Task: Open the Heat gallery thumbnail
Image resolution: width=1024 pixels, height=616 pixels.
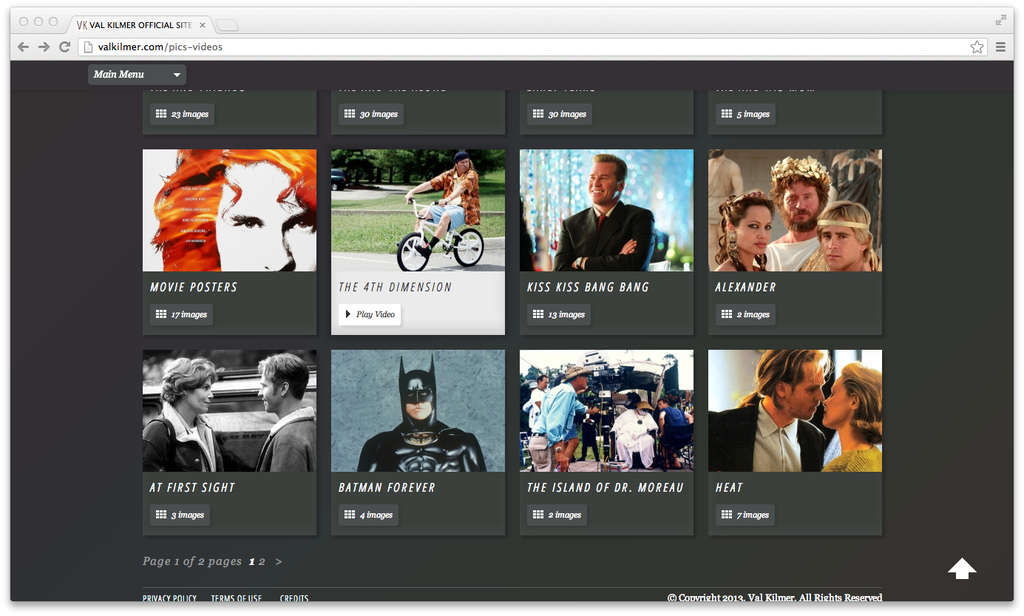Action: point(795,411)
